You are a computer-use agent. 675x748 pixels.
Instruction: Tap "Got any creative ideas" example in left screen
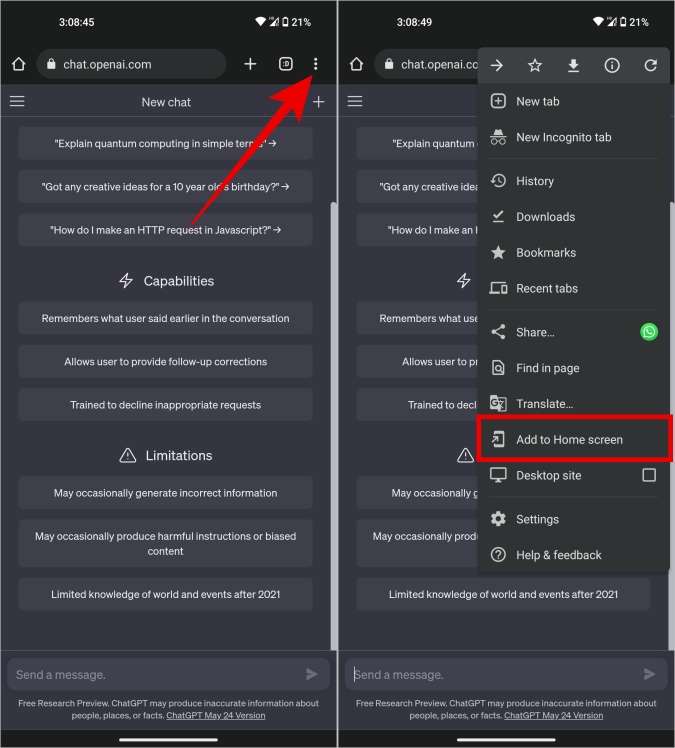tap(166, 187)
